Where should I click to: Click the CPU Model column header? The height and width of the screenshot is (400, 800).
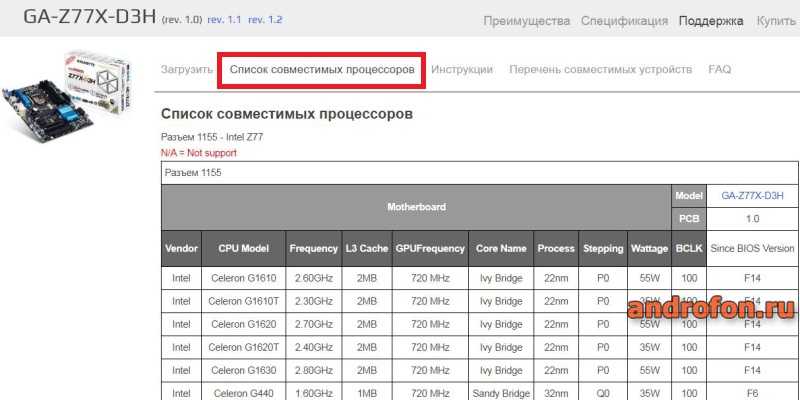click(x=243, y=248)
